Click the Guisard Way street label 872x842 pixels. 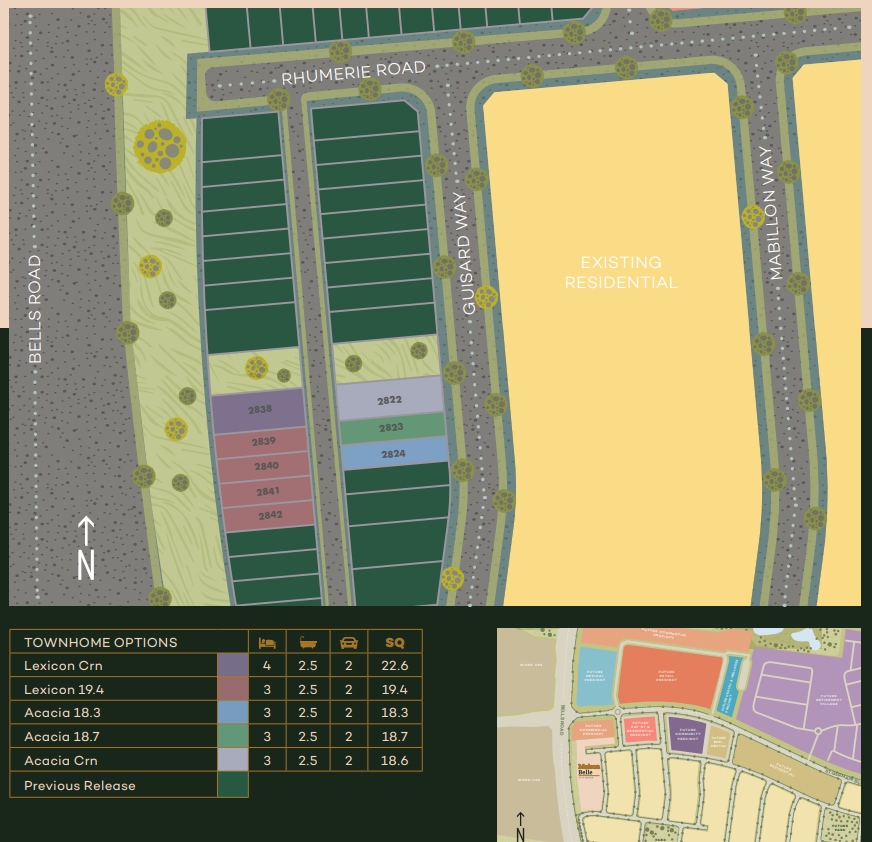coord(466,254)
